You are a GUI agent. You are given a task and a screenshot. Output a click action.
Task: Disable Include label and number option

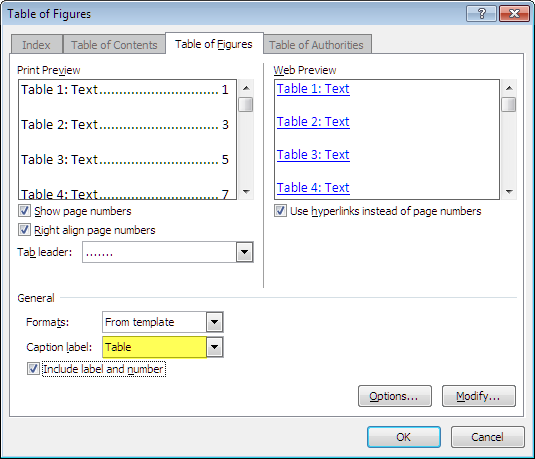[x=33, y=369]
